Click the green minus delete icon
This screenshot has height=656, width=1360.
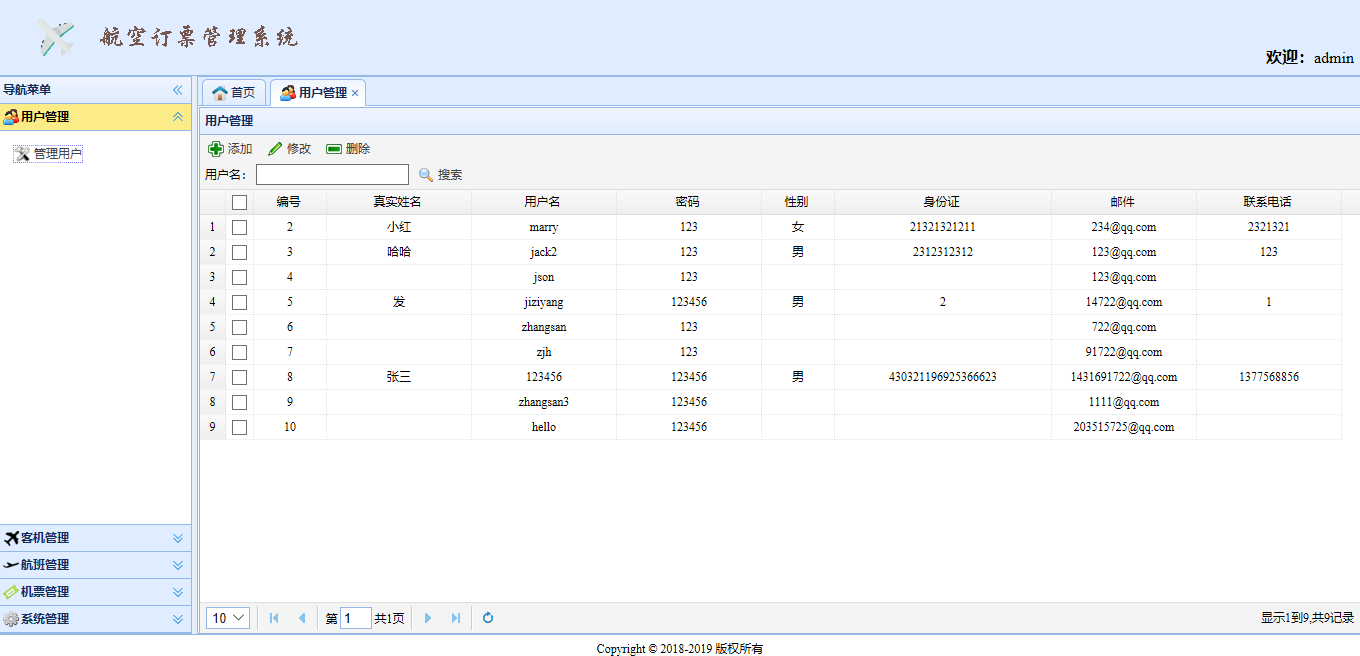[334, 149]
